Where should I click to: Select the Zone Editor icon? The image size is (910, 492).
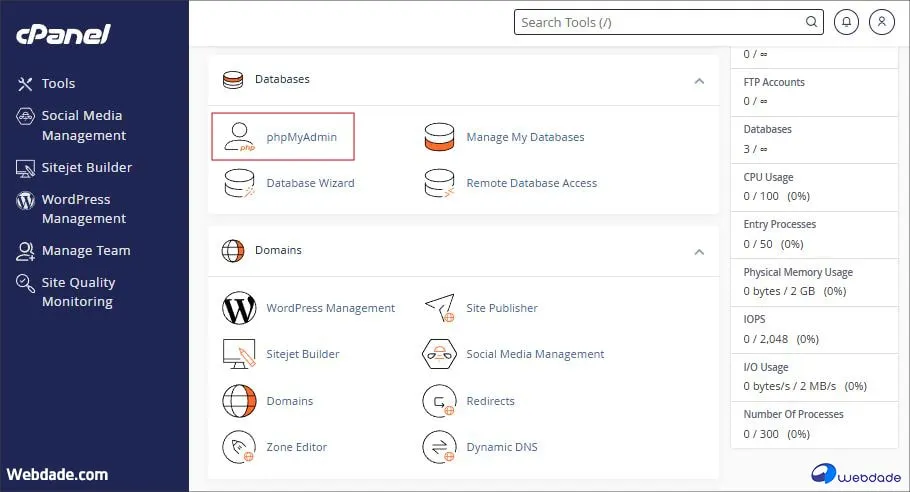tap(240, 447)
